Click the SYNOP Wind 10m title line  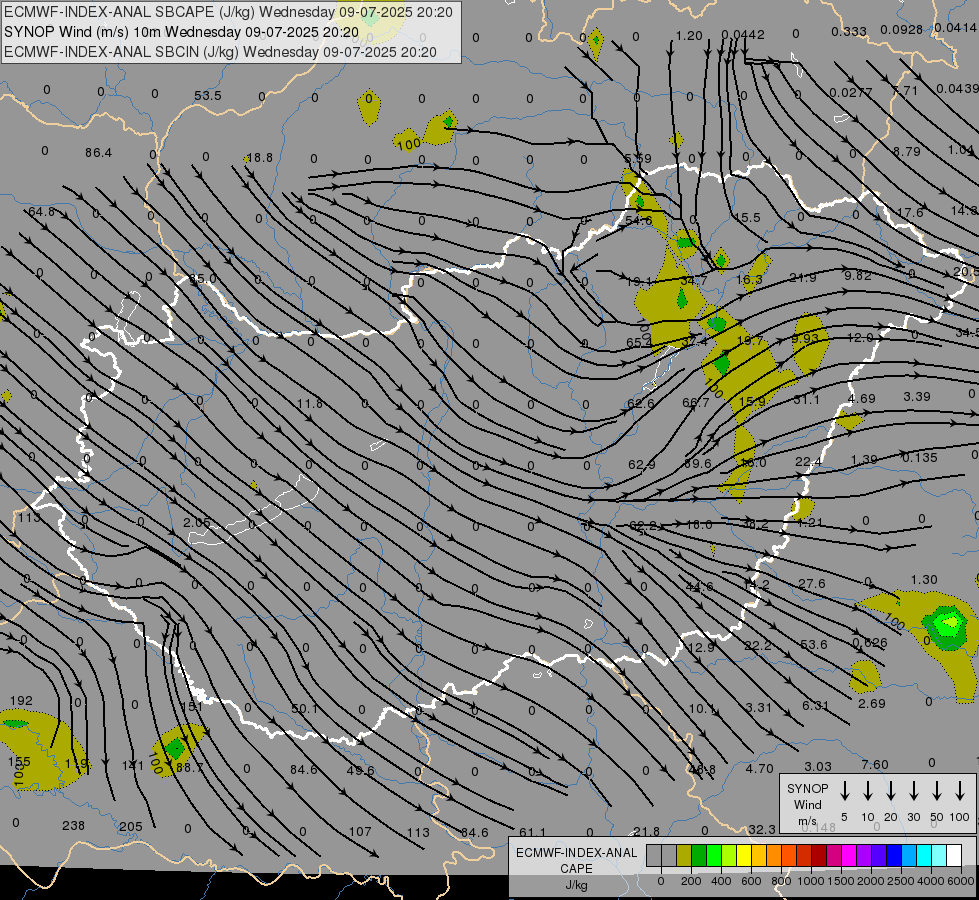182,32
